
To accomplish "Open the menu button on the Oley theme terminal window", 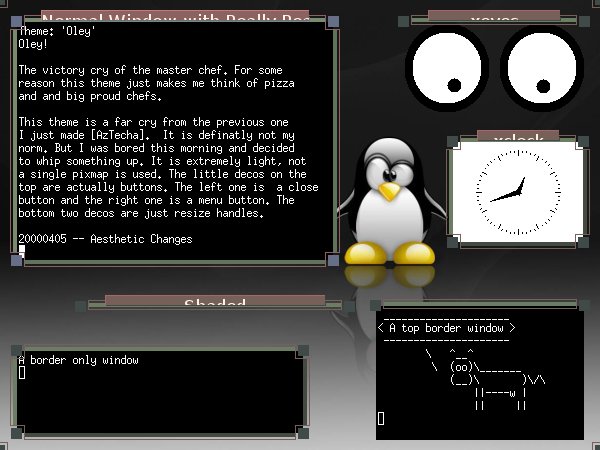I will pos(333,21).
